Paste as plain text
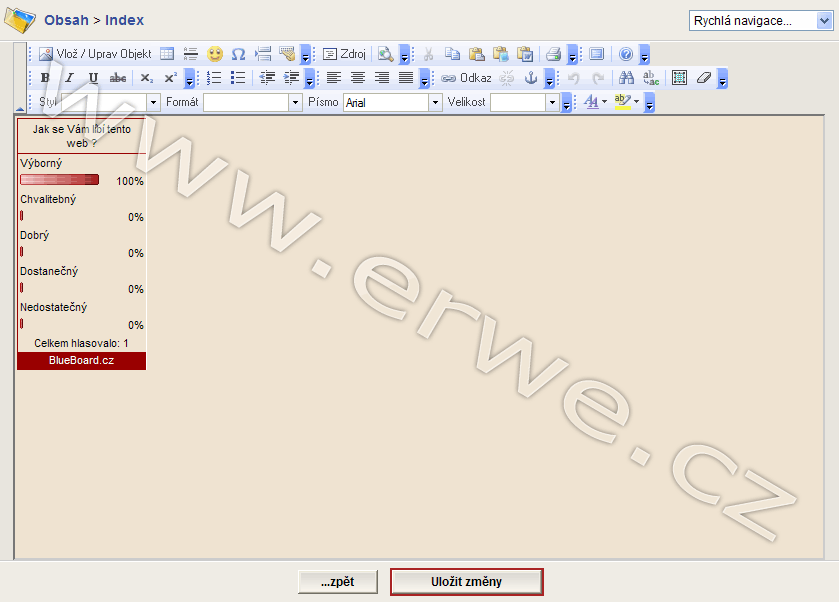The height and width of the screenshot is (602, 839). [x=501, y=54]
